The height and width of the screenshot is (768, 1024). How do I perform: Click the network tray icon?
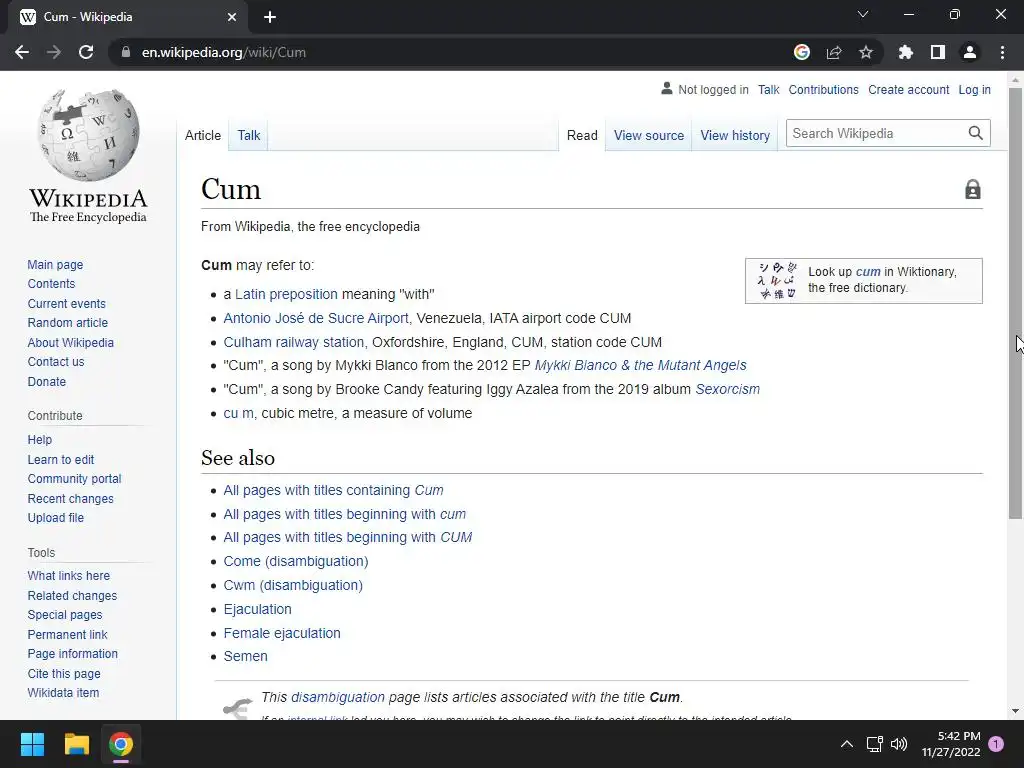(874, 744)
